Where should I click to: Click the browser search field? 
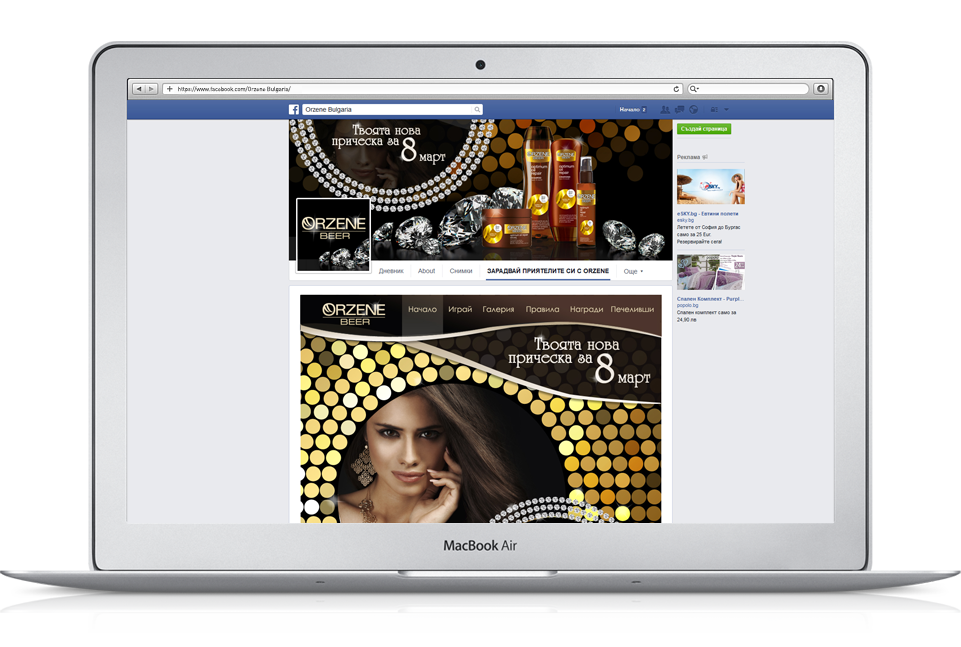748,89
